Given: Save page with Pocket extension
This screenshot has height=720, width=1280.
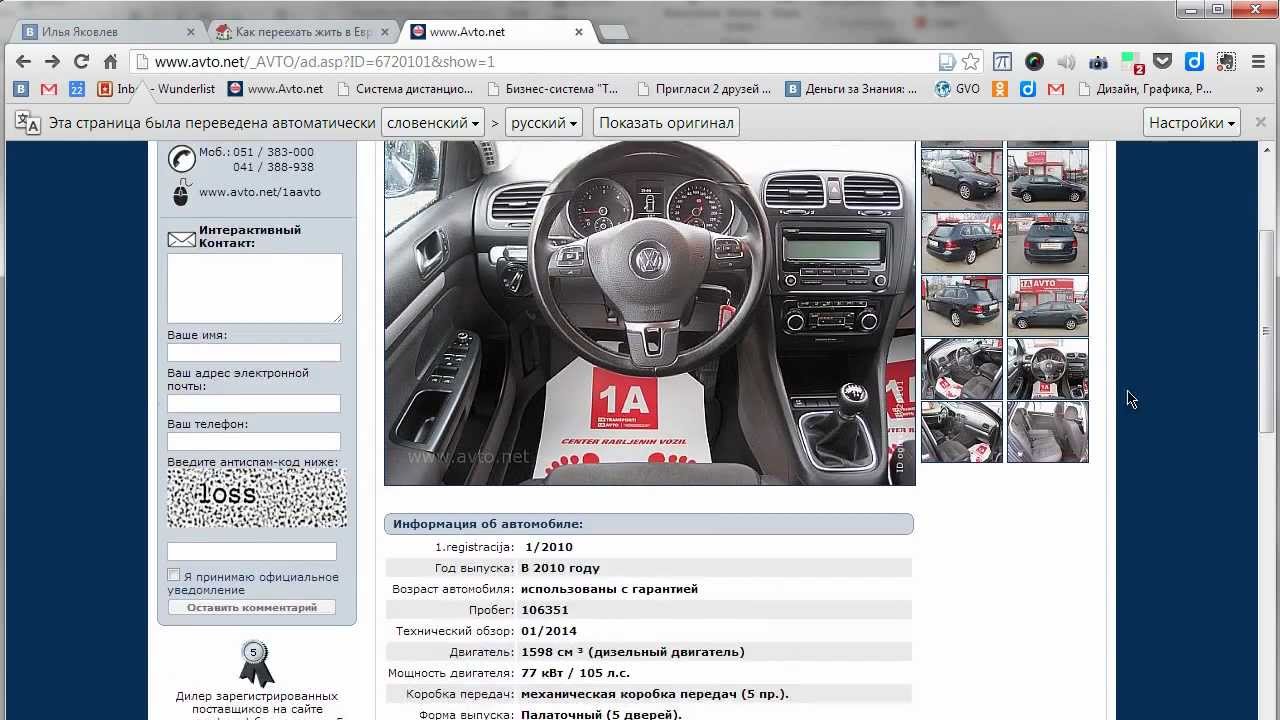Looking at the screenshot, I should (1162, 62).
